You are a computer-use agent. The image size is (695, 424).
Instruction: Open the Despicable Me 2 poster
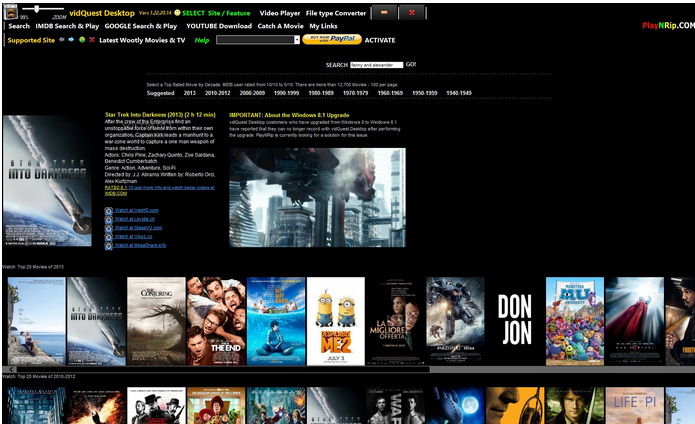coord(336,321)
